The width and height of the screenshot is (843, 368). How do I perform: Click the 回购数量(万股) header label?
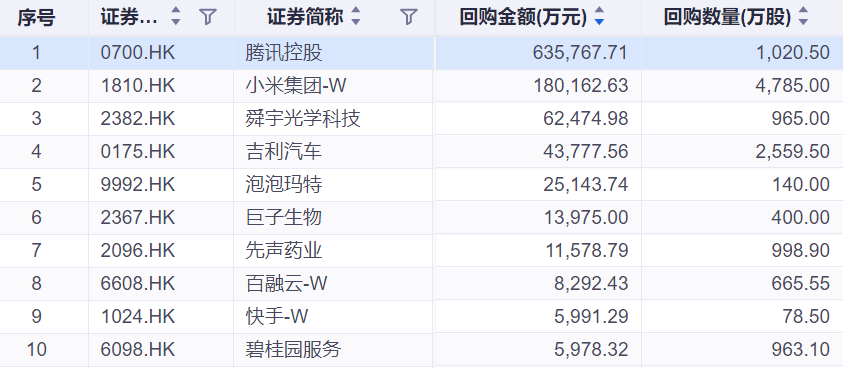(727, 18)
